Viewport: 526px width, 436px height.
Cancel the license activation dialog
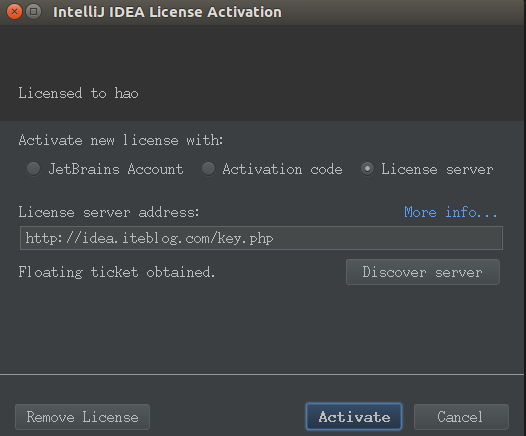461,417
